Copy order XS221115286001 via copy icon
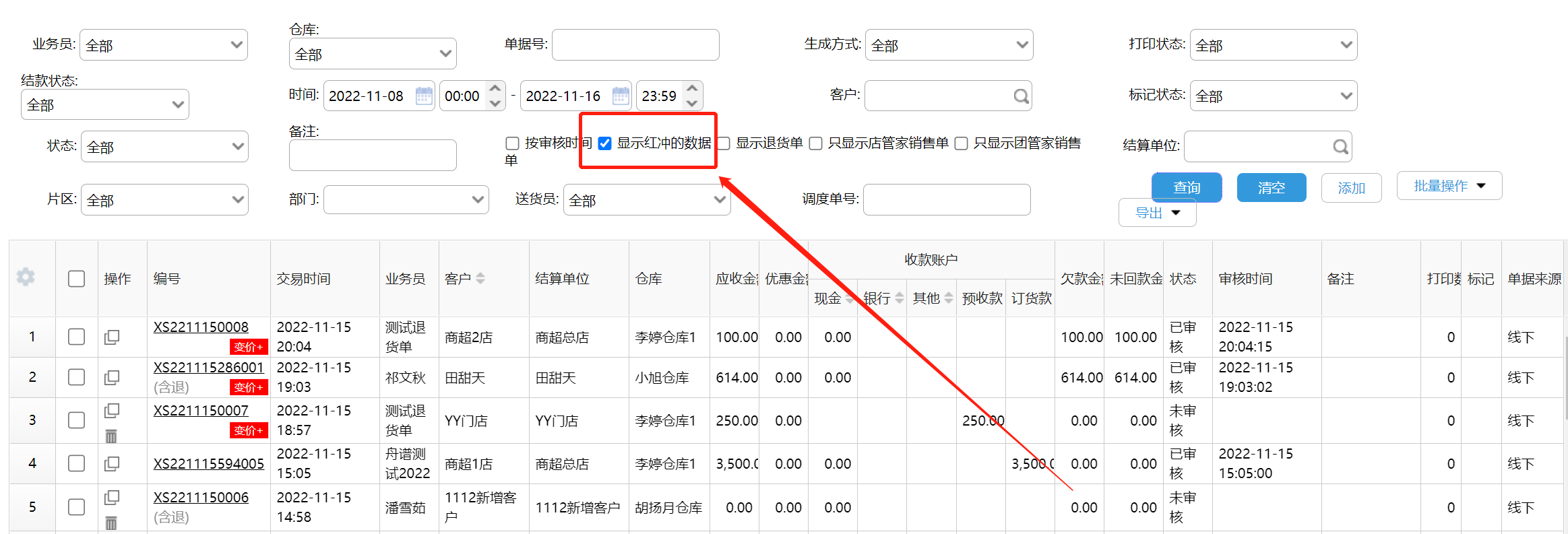Screen dimensions: 1568x534 112,377
